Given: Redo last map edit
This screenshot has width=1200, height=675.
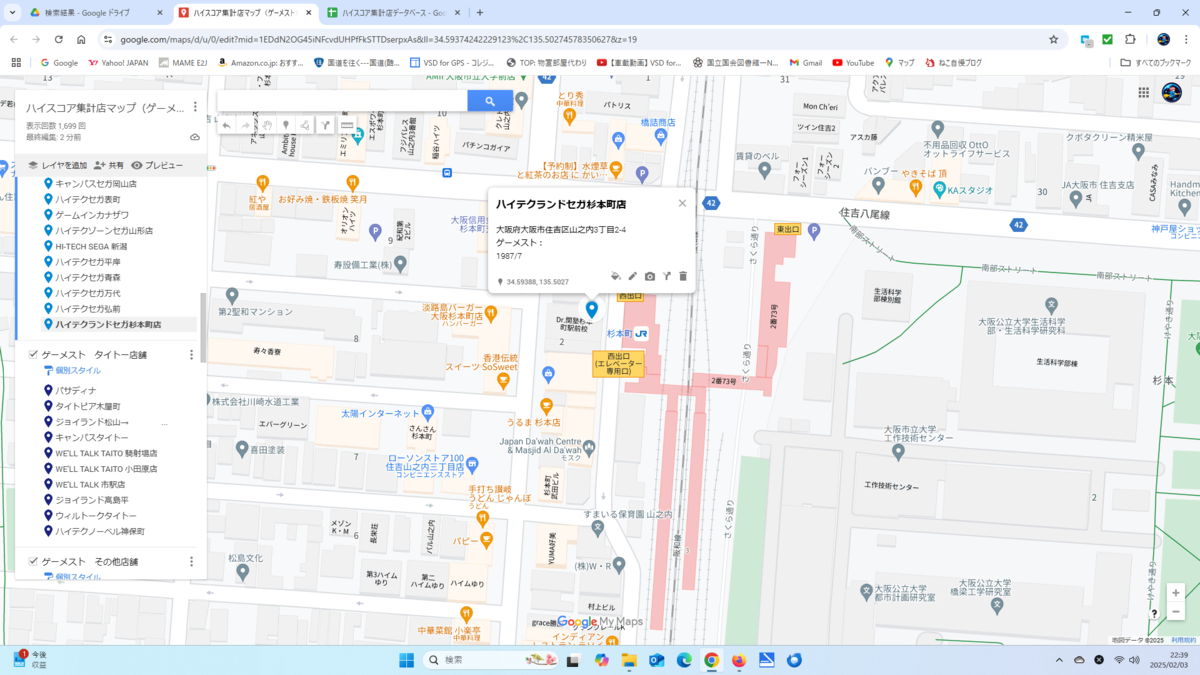Looking at the screenshot, I should pyautogui.click(x=246, y=125).
